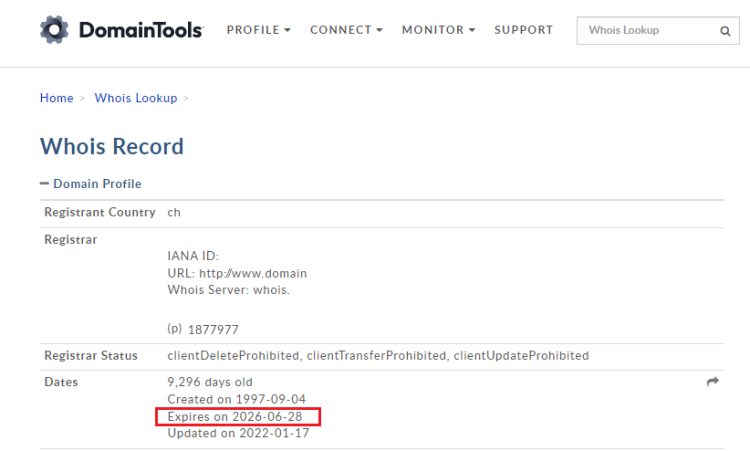Focus the Whois Lookup search field

645,31
